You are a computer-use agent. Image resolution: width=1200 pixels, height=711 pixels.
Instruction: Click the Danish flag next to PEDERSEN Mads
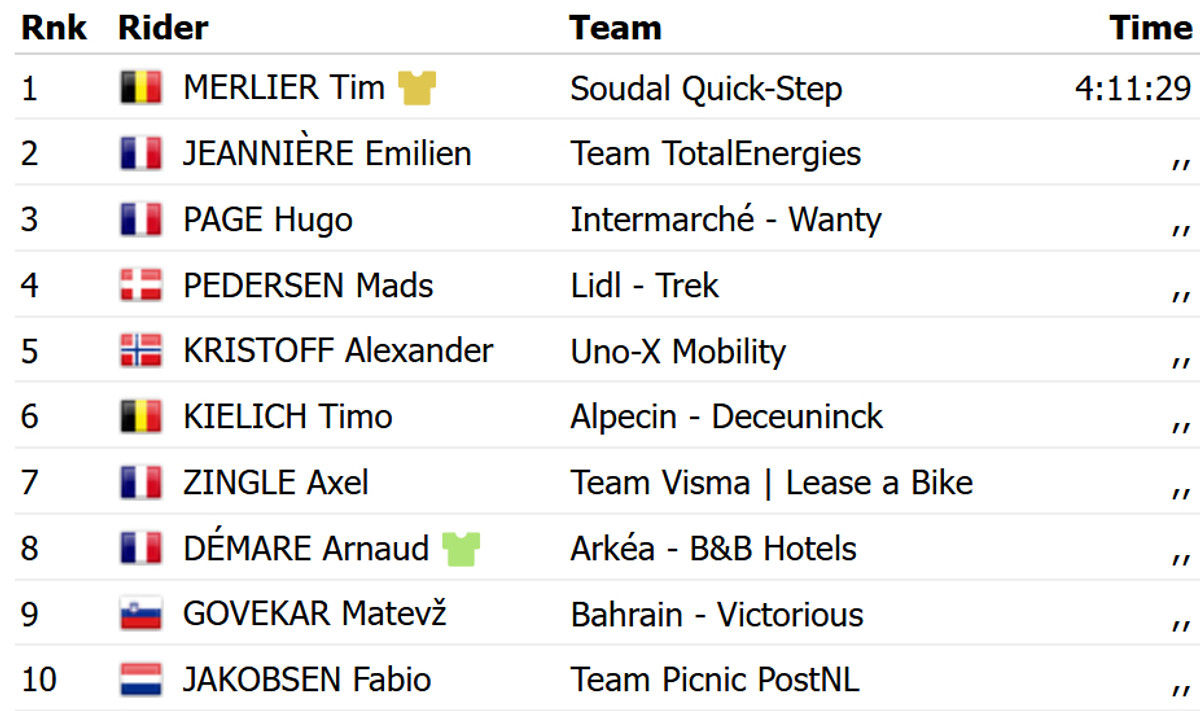pos(141,286)
